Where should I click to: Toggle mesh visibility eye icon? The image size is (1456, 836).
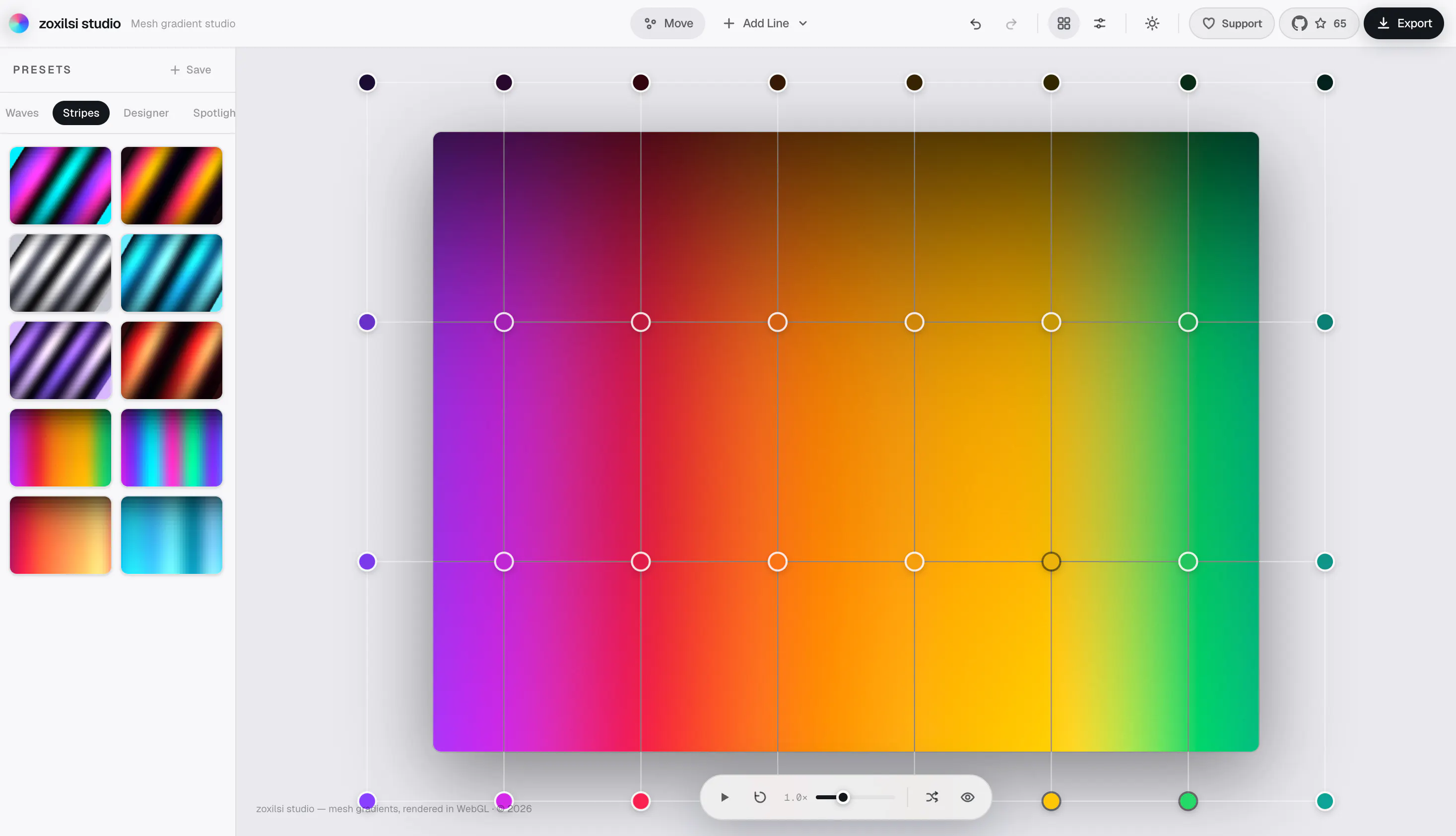(968, 798)
